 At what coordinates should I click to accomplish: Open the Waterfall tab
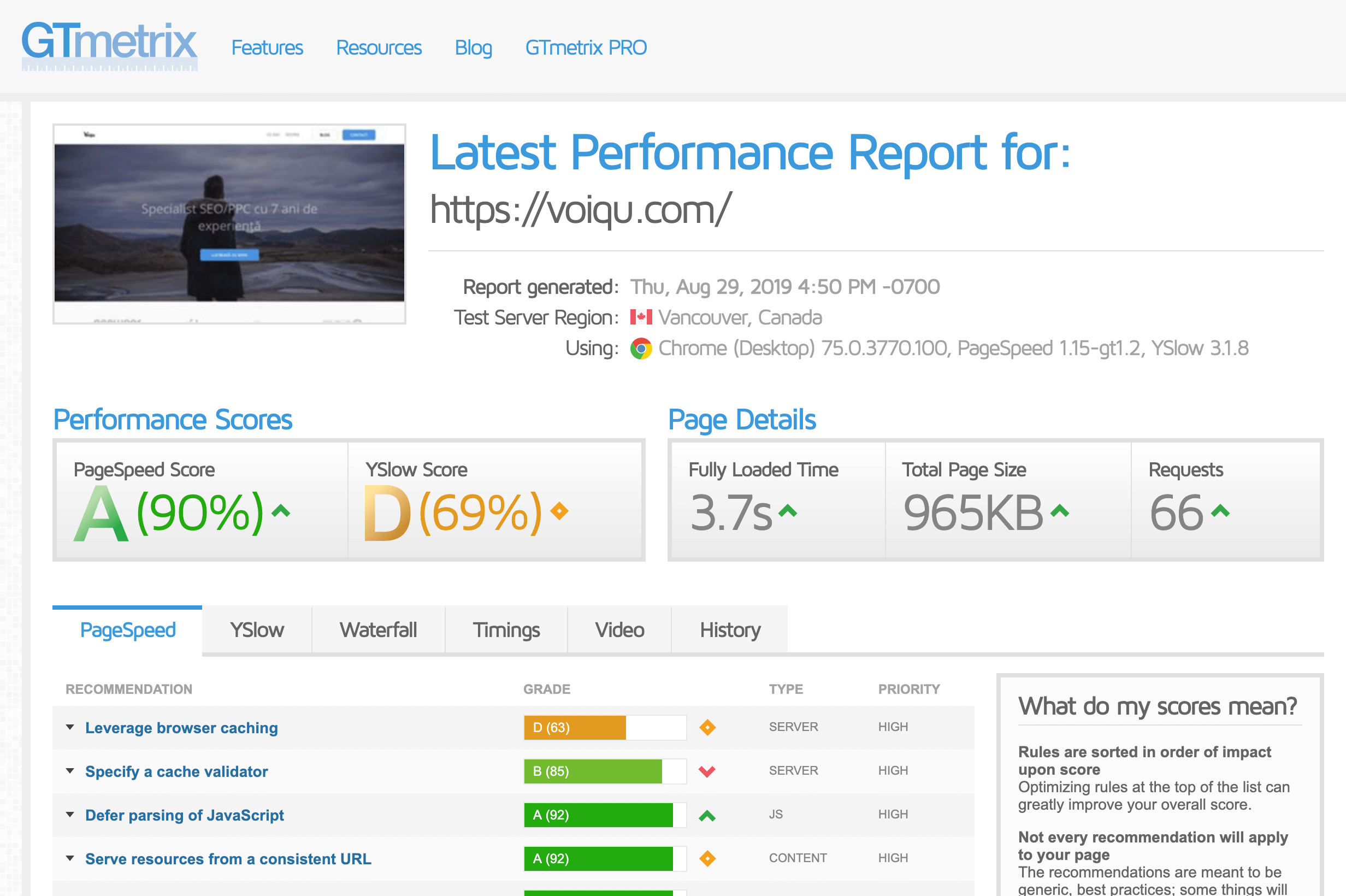click(x=378, y=630)
